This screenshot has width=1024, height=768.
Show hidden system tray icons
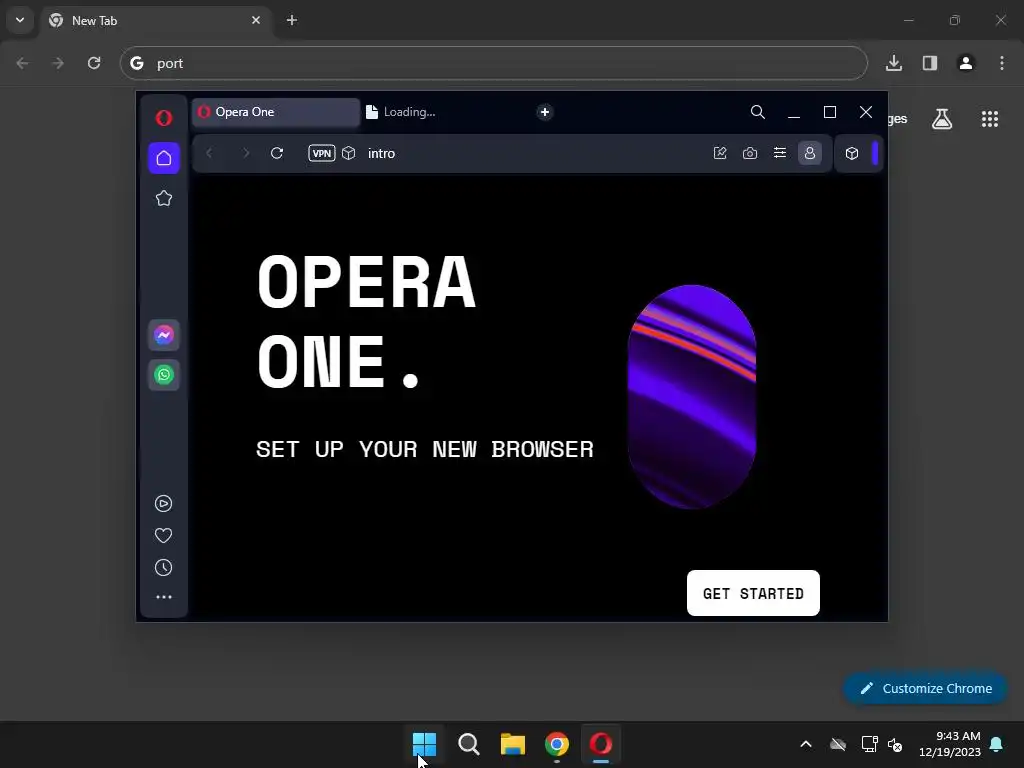point(806,744)
